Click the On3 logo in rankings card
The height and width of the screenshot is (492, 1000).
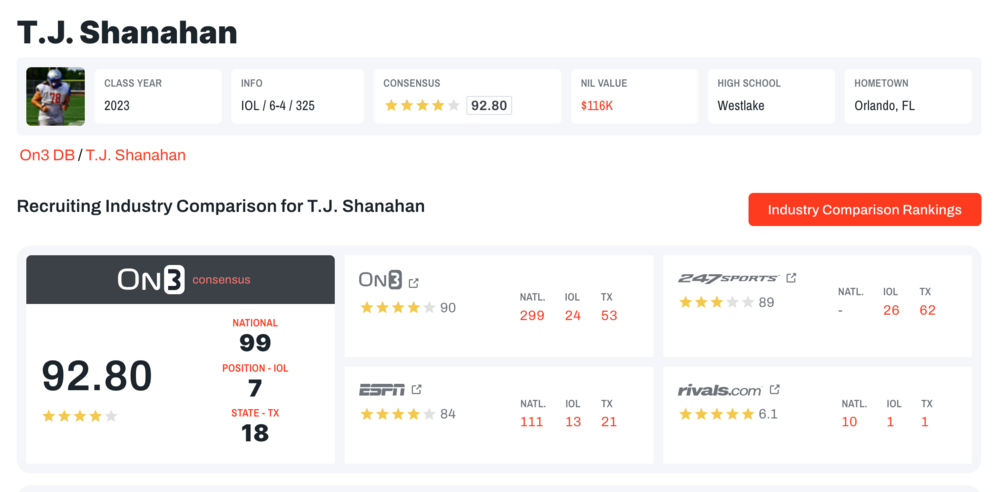click(380, 281)
